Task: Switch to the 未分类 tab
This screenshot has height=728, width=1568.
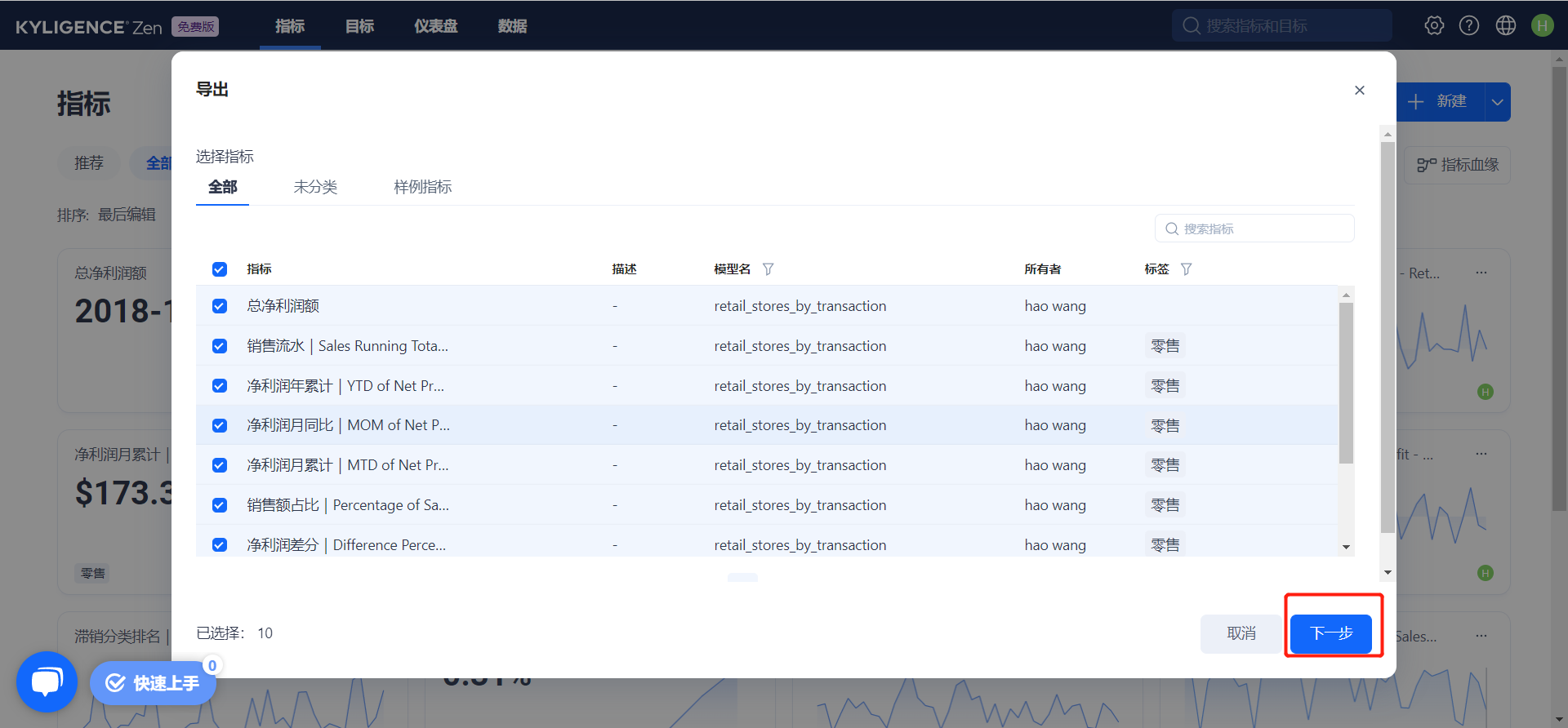Action: 315,187
